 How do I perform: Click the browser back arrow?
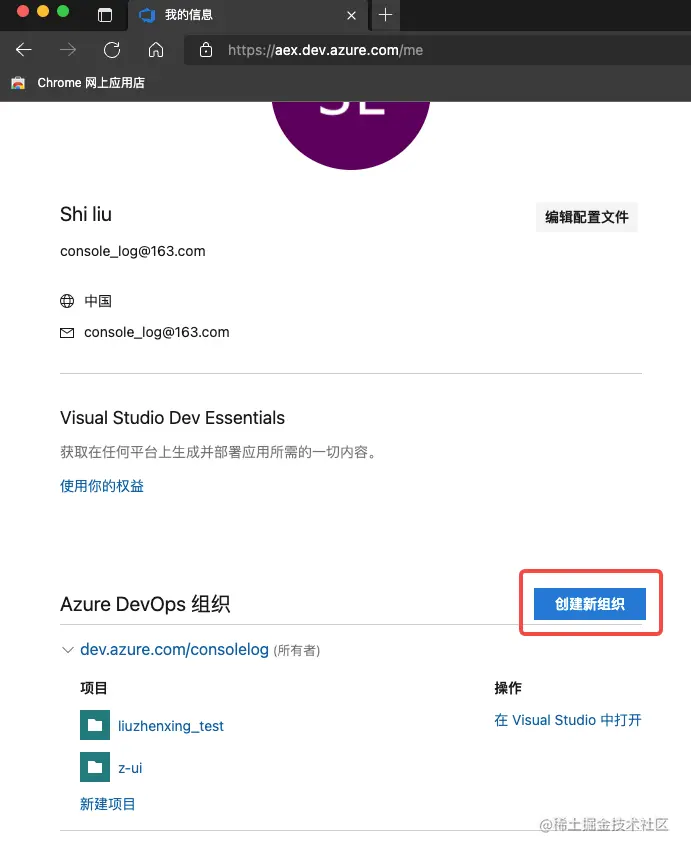click(x=23, y=50)
